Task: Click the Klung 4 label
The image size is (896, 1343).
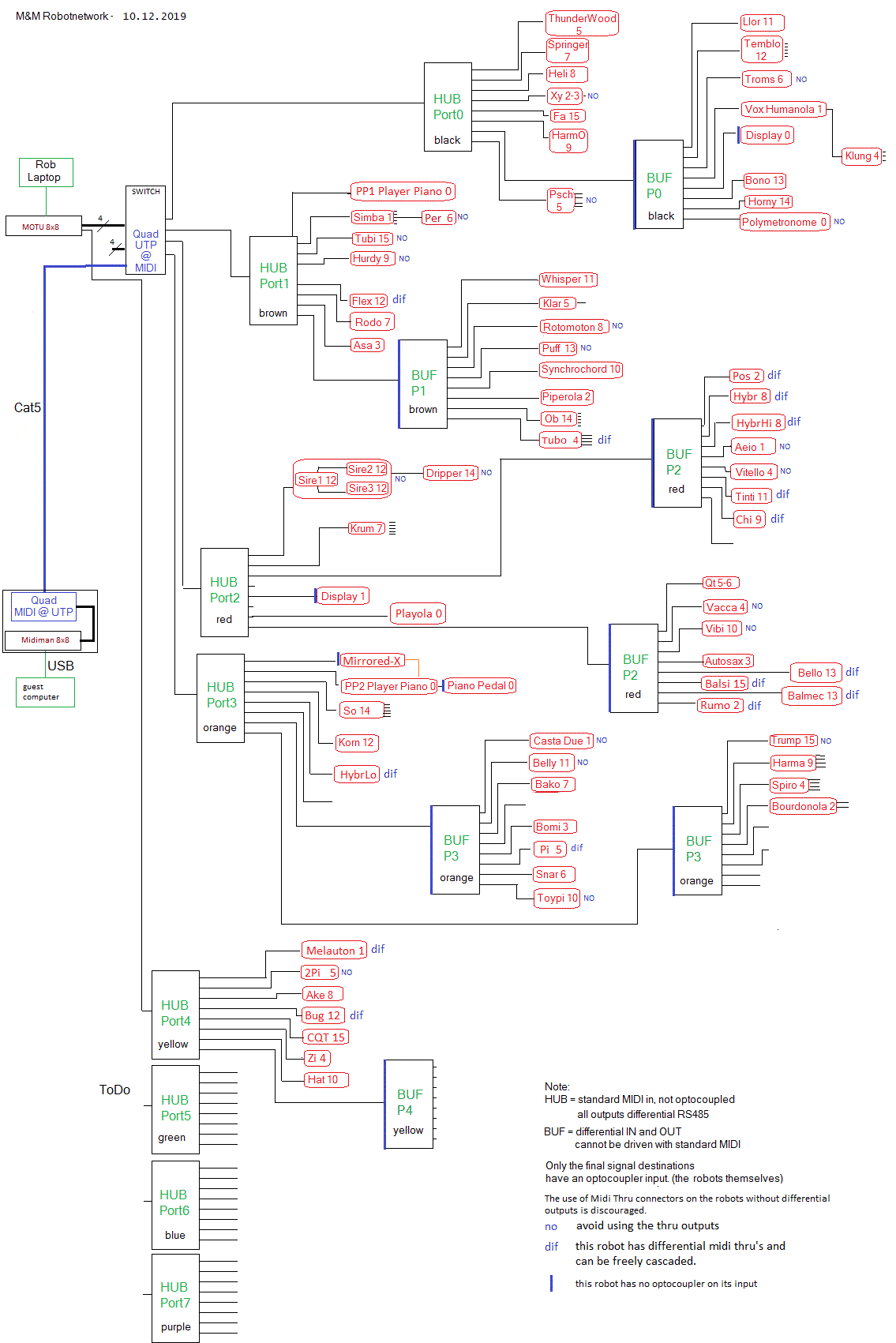Action: (x=861, y=156)
